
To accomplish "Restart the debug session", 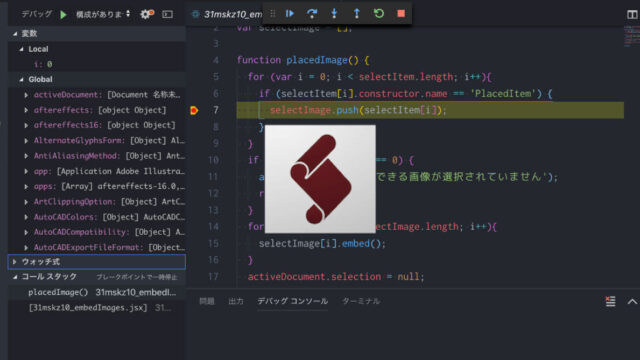I will pos(379,13).
